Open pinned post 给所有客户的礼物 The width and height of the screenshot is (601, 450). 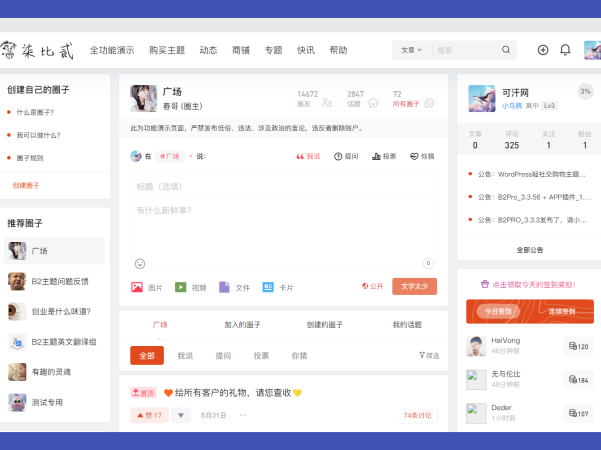(x=233, y=393)
